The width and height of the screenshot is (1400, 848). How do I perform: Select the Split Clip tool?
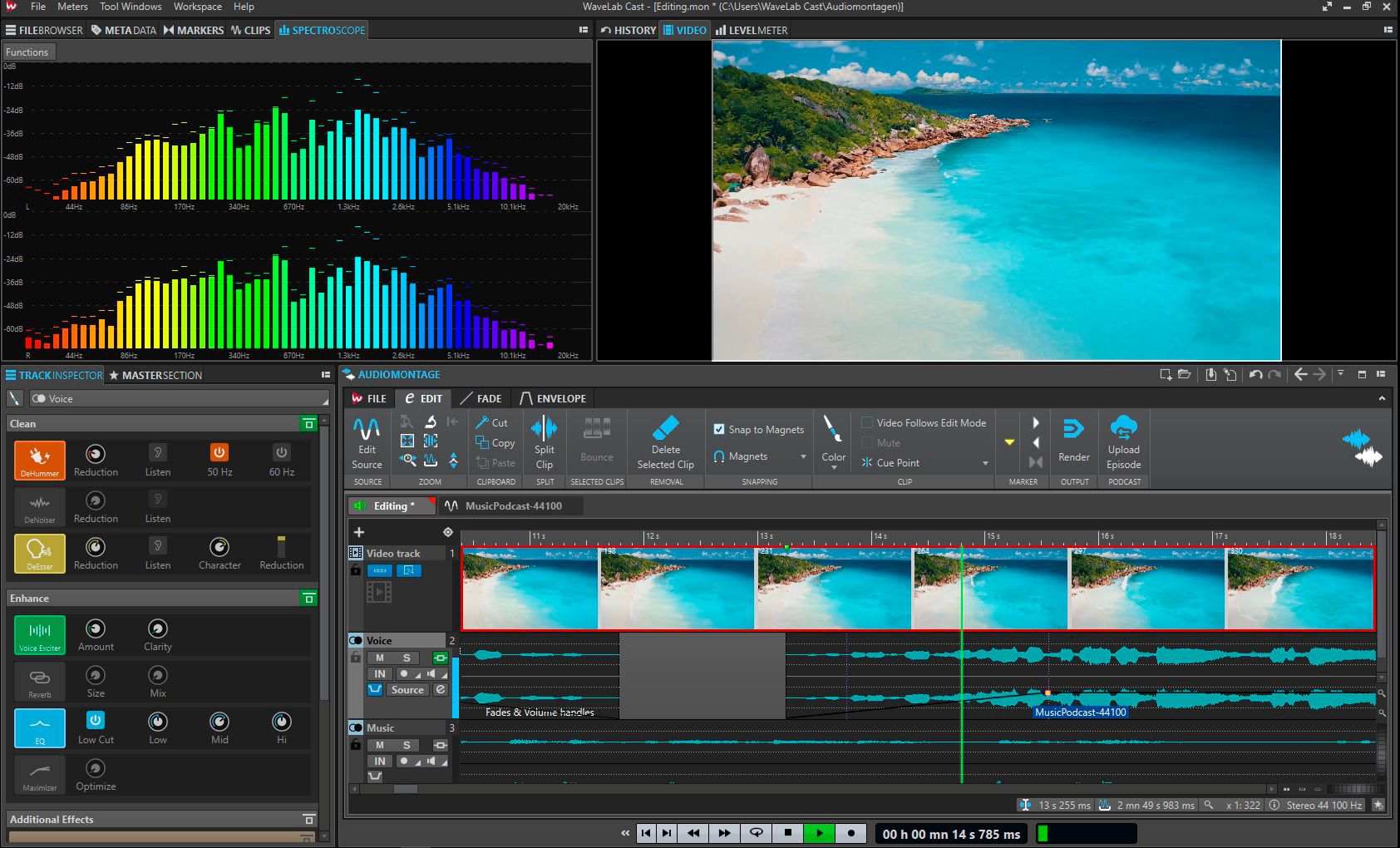(x=544, y=442)
